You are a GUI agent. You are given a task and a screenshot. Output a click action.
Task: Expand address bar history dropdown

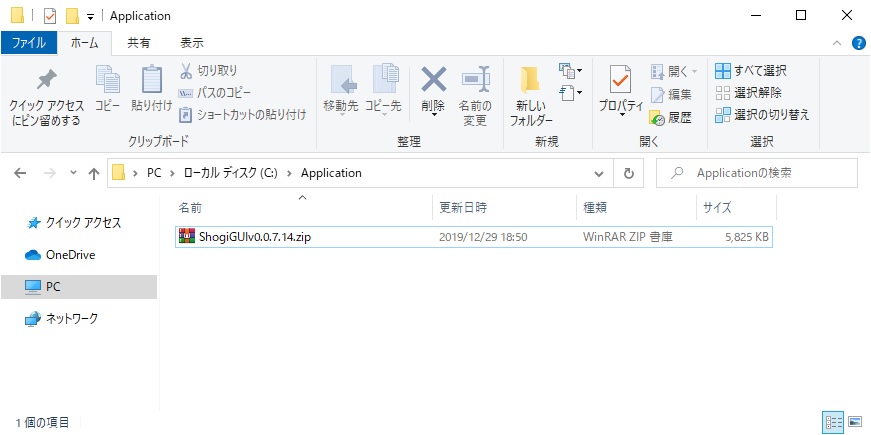(599, 173)
